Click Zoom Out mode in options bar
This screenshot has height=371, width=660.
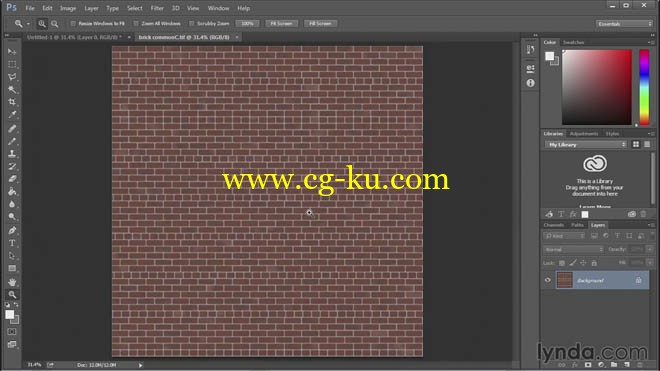pyautogui.click(x=55, y=24)
